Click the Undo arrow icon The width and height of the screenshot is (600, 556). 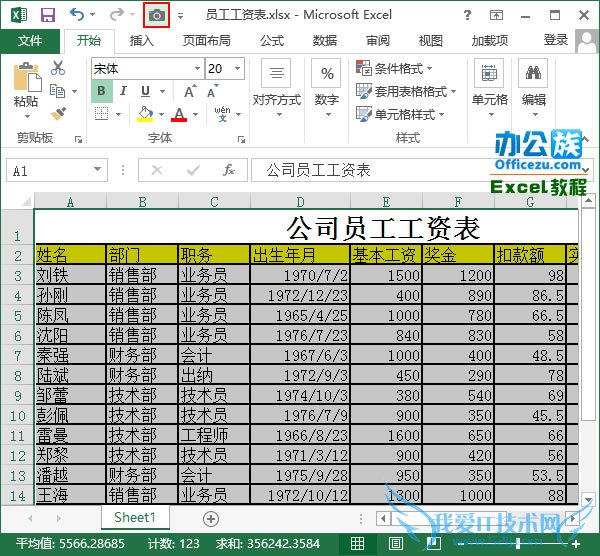point(78,15)
